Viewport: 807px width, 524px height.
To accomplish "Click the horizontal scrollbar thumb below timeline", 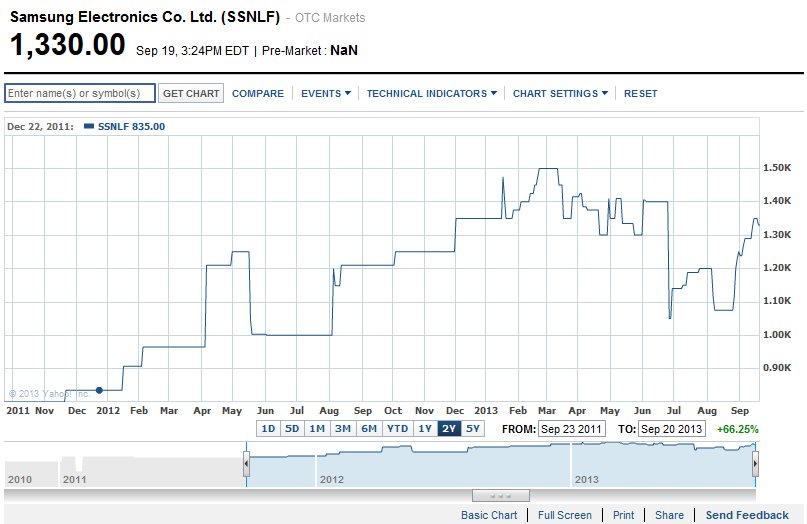I will click(501, 496).
